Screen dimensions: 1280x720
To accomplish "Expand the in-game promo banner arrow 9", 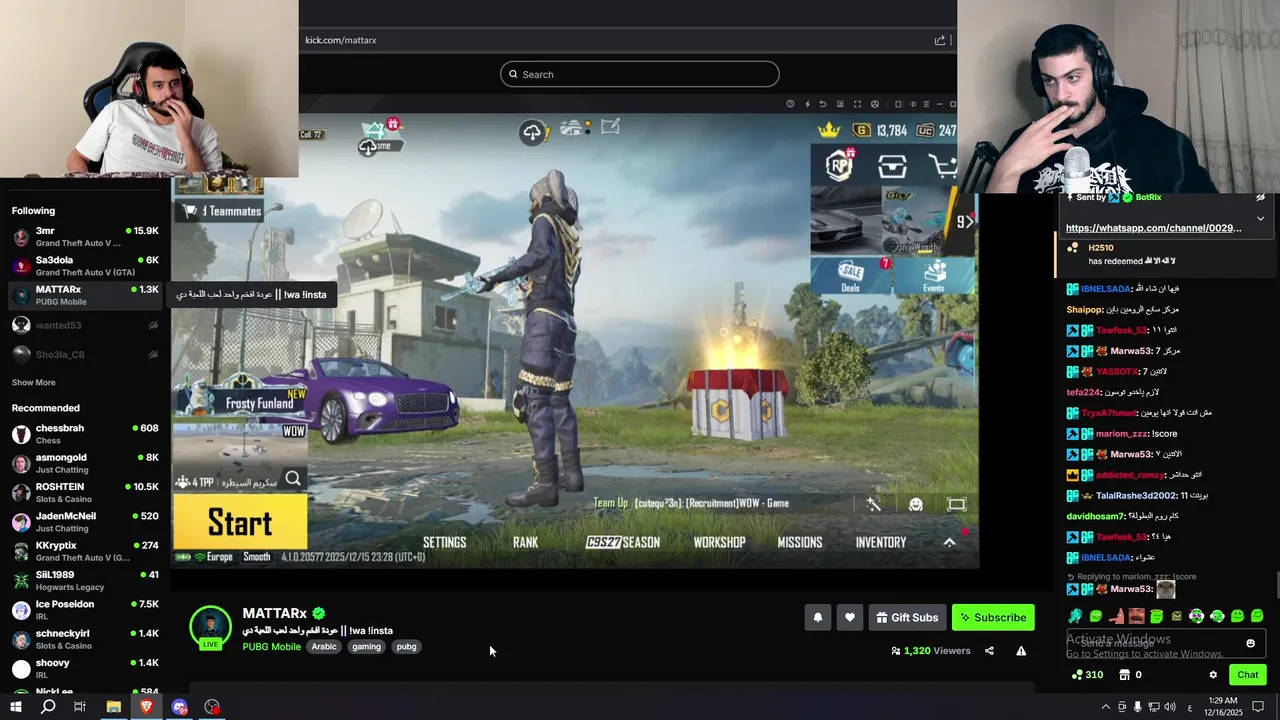I will (966, 222).
